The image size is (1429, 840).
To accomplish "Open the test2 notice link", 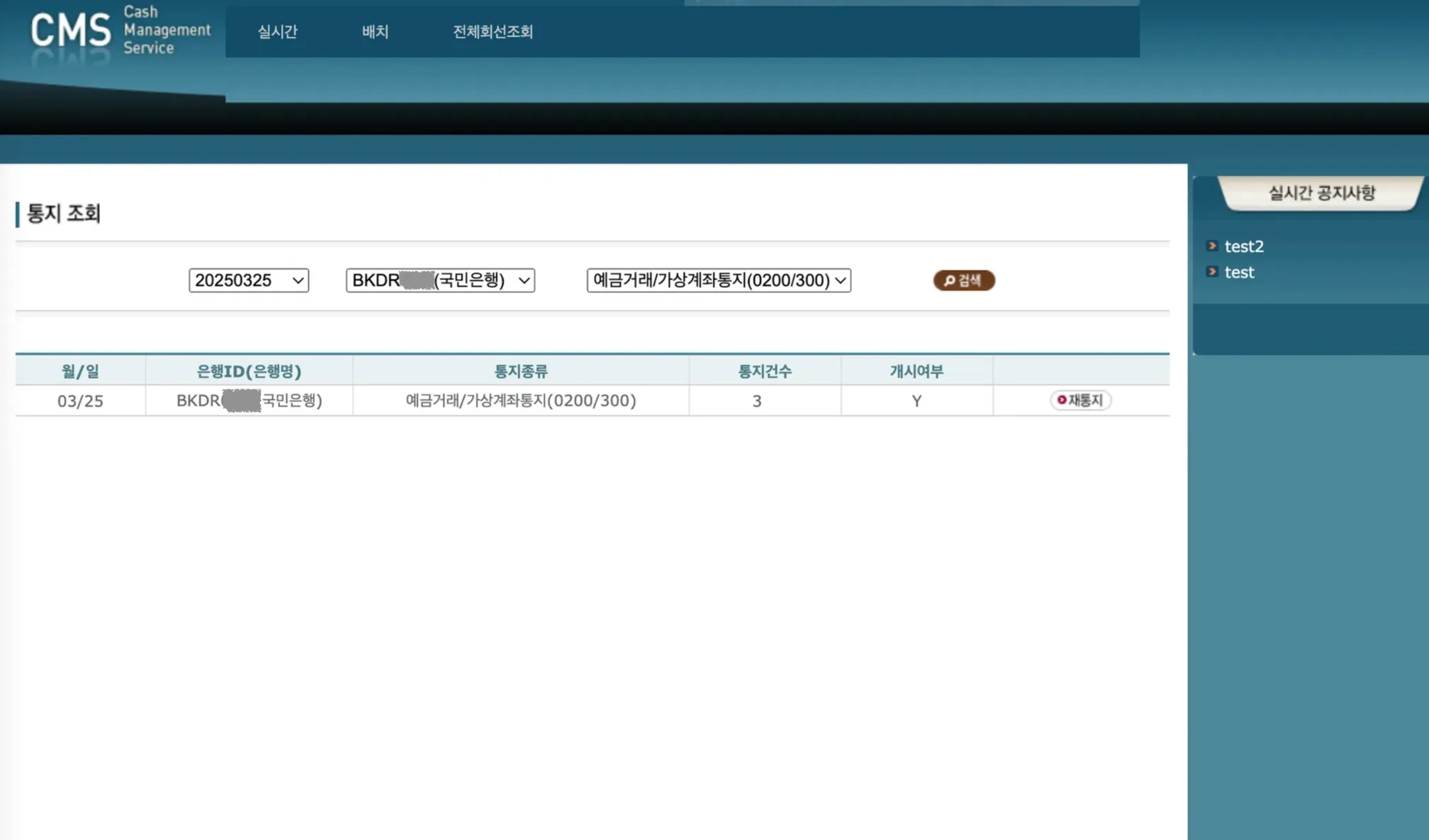I will coord(1244,246).
